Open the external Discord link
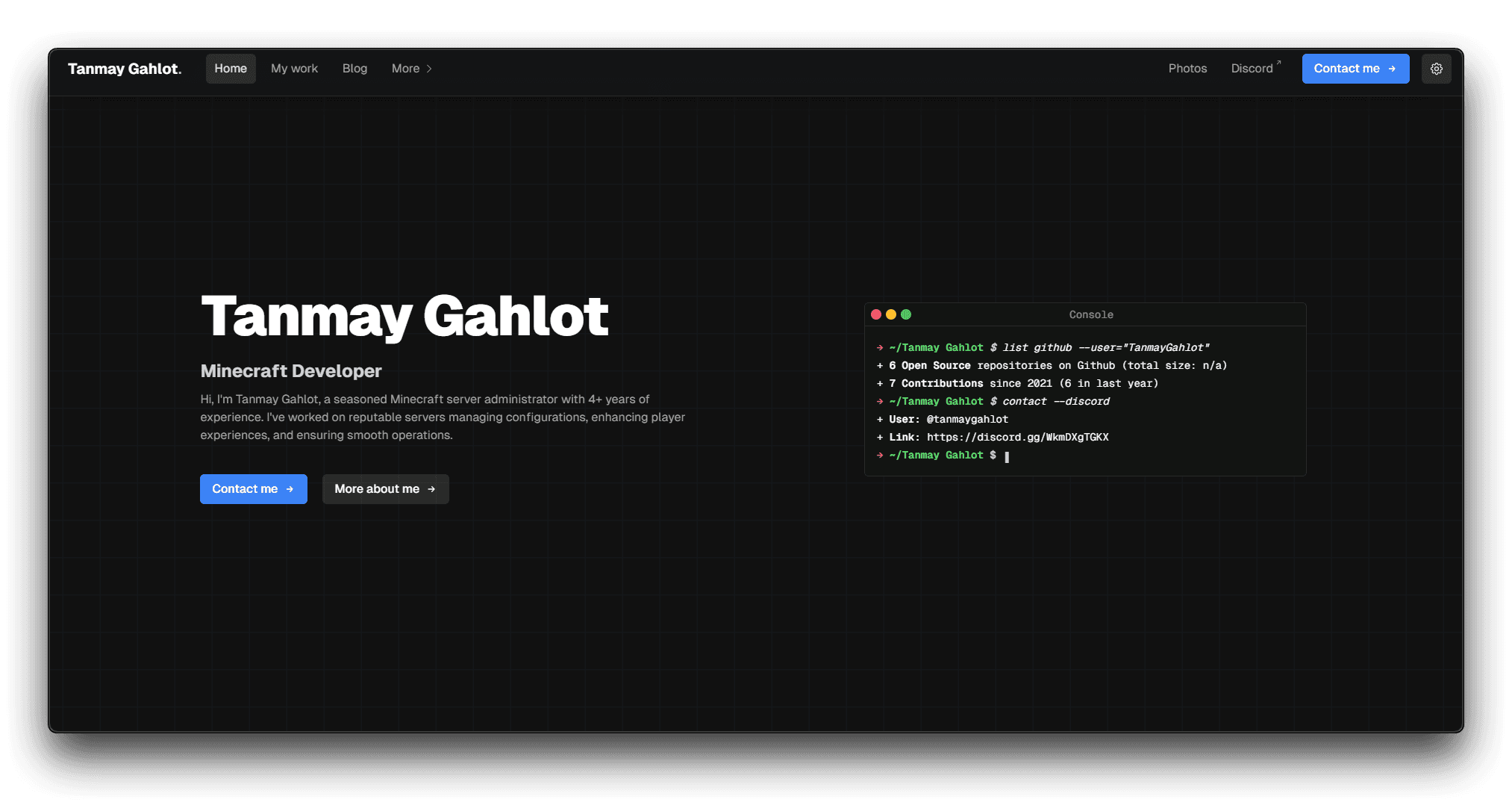 tap(1256, 69)
